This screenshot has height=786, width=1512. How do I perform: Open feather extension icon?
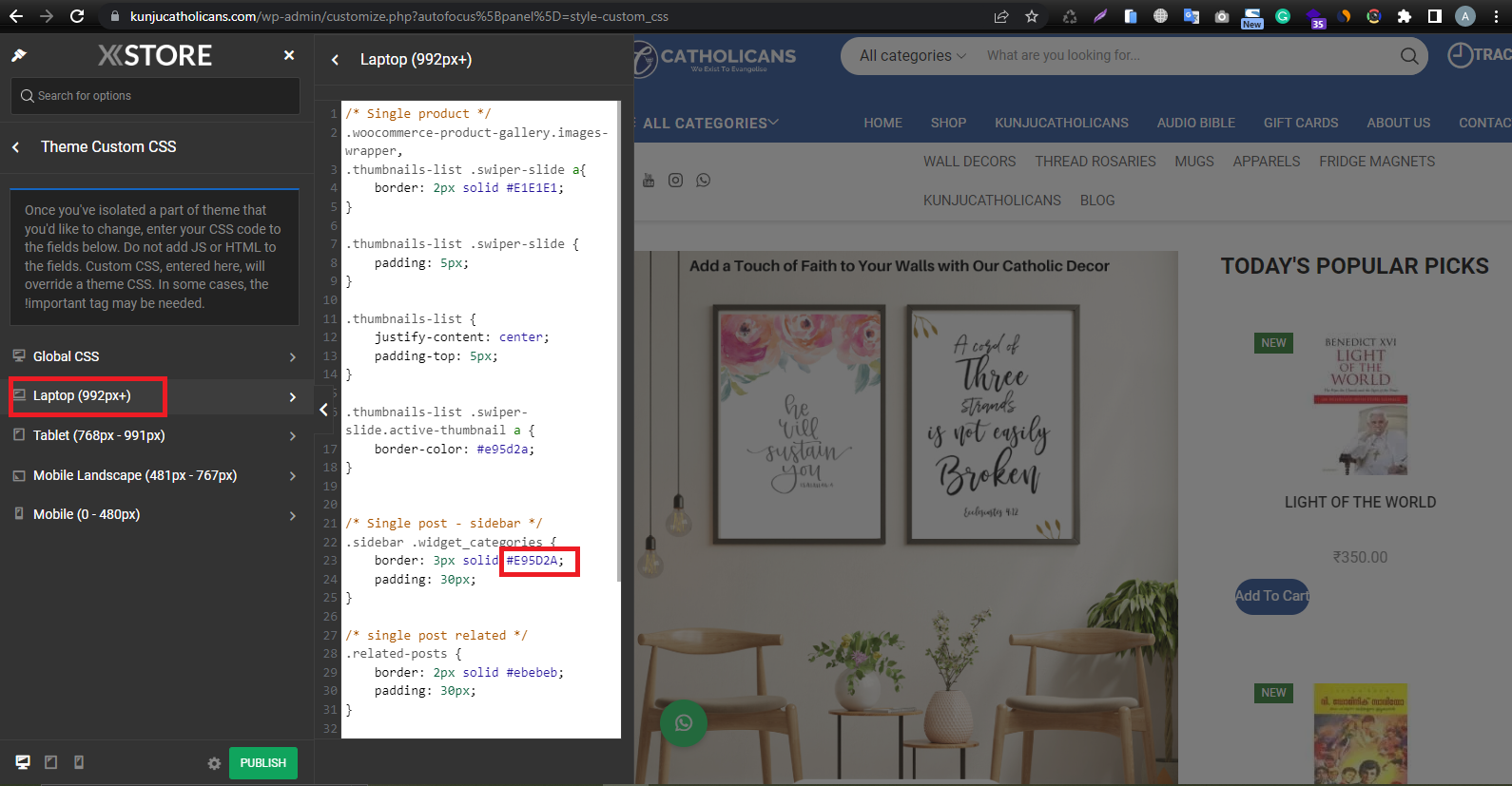click(x=1100, y=16)
